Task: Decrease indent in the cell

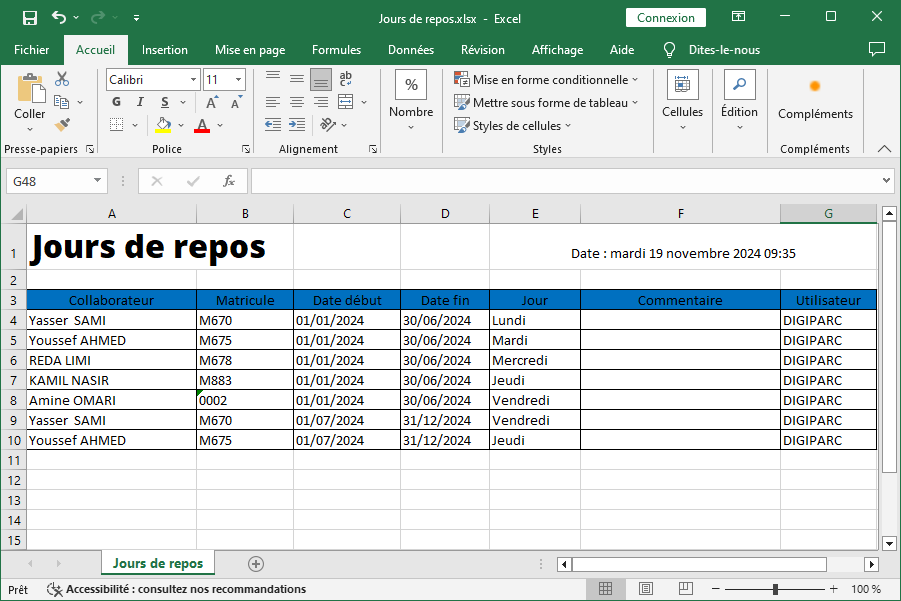Action: coord(273,125)
